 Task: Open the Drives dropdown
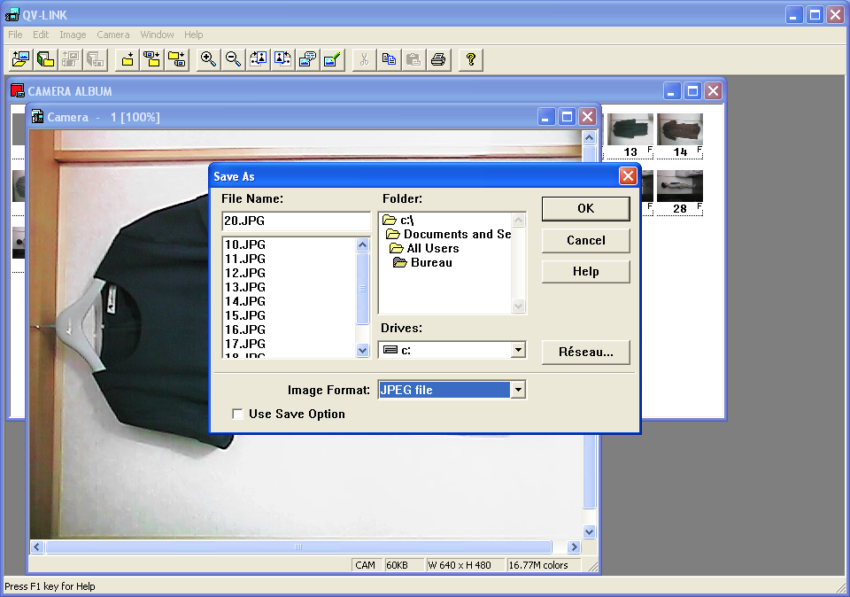(x=518, y=350)
